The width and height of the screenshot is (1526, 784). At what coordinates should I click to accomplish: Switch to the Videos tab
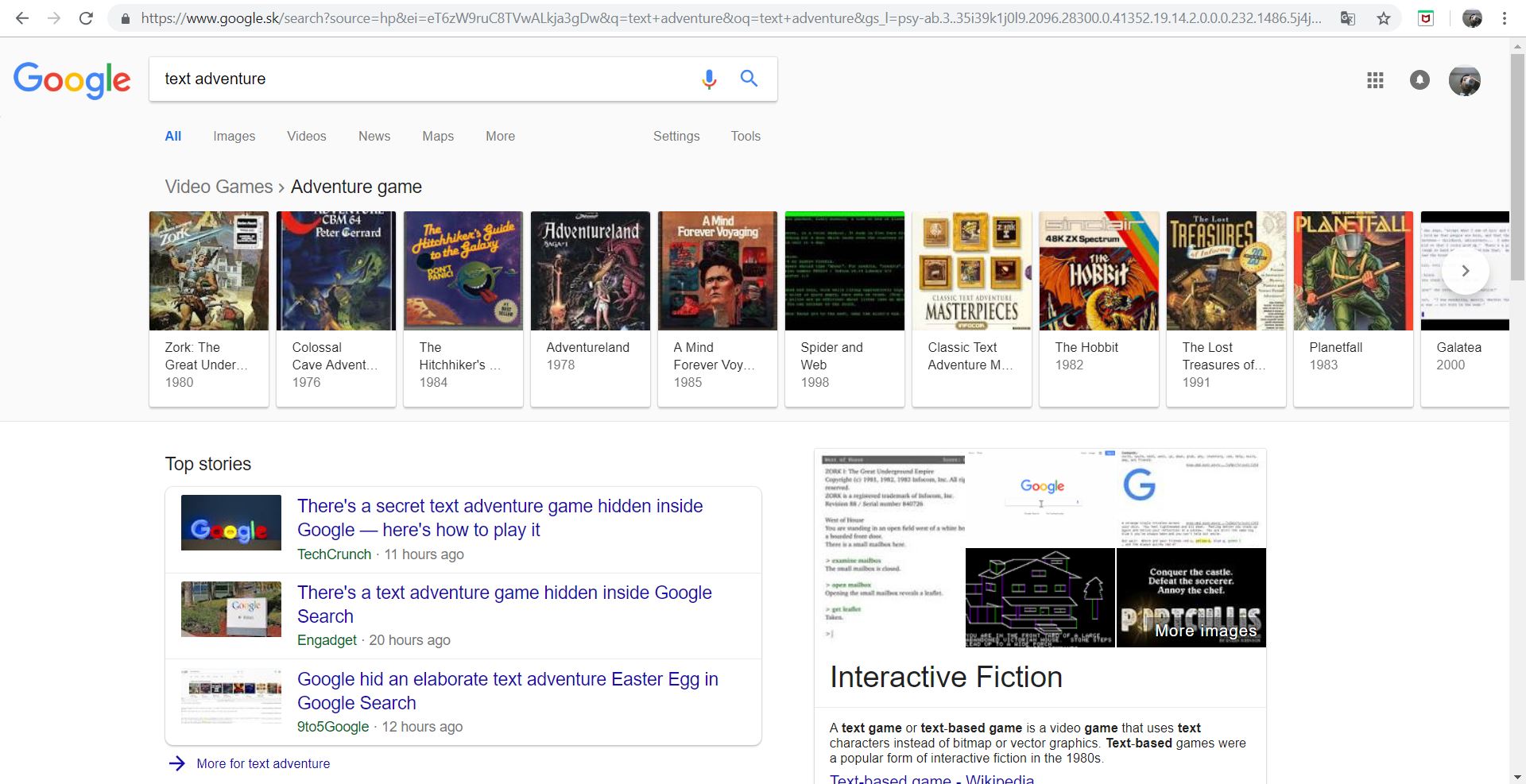pyautogui.click(x=307, y=136)
